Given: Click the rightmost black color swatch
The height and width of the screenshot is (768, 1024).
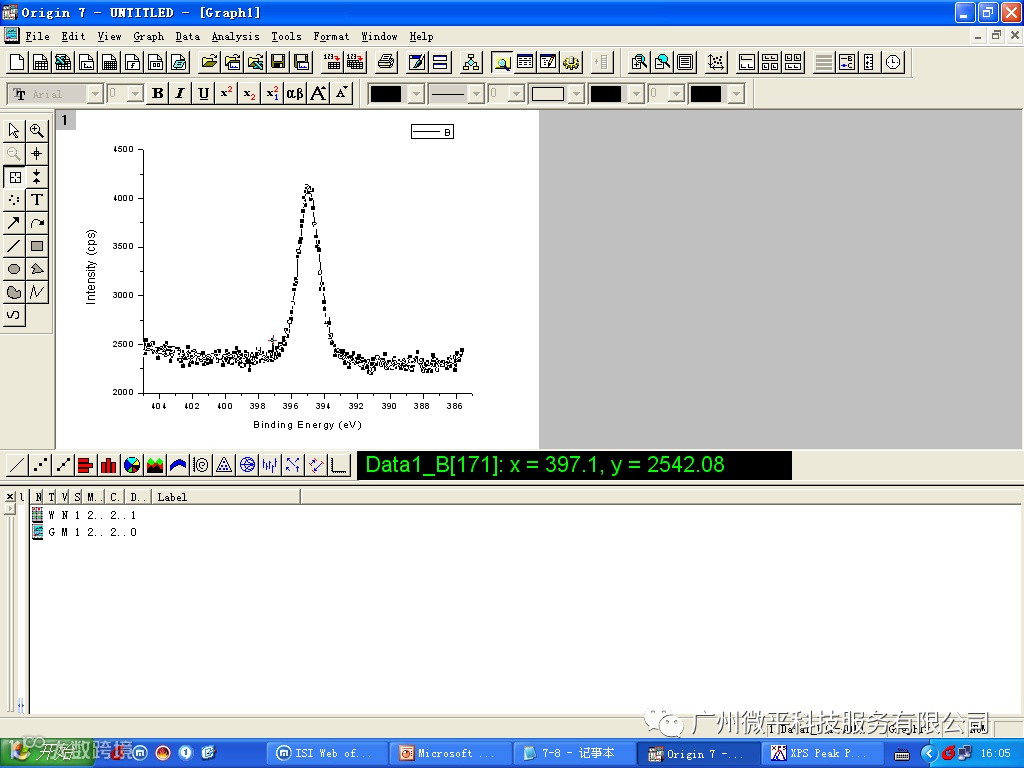Looking at the screenshot, I should [706, 94].
